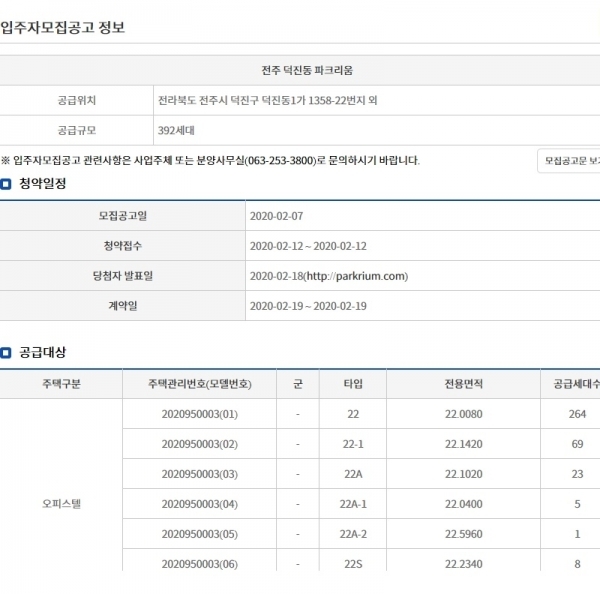The width and height of the screenshot is (600, 594).
Task: Click area value 22.0400
Action: pos(463,504)
